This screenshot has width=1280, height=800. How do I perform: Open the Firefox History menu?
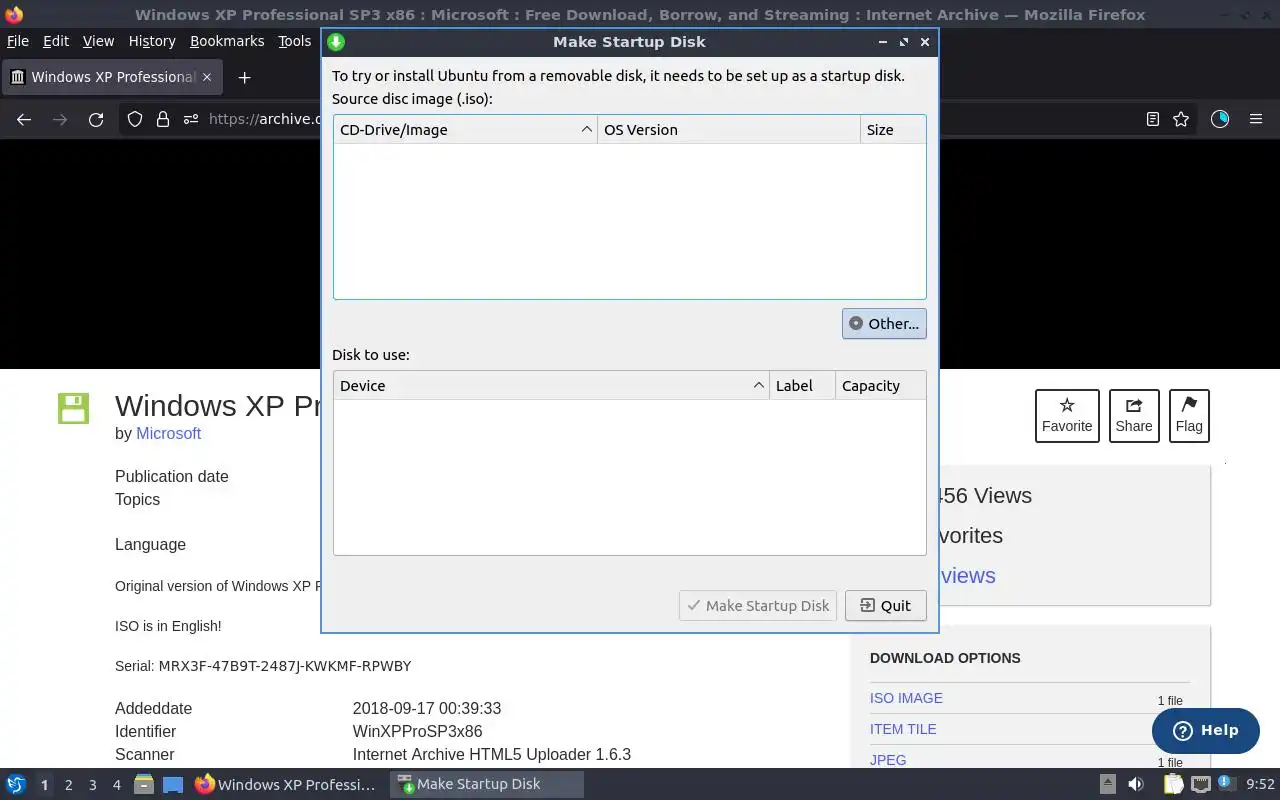(152, 41)
